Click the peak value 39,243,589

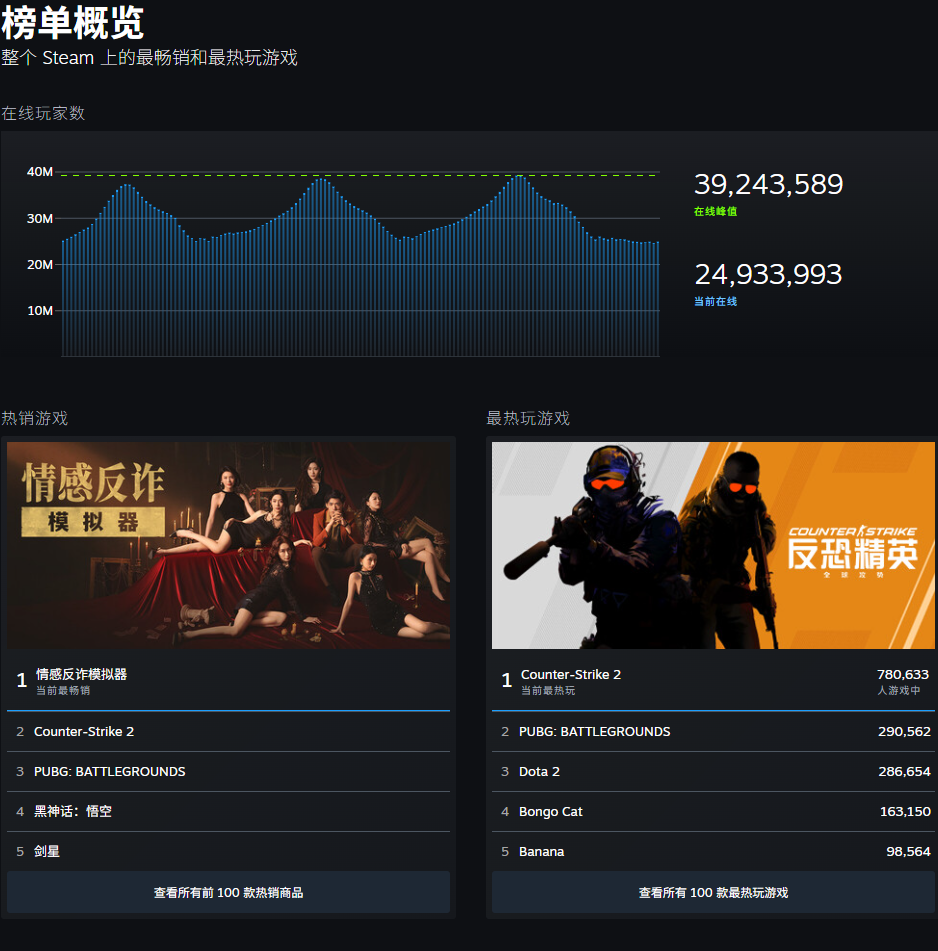(768, 184)
